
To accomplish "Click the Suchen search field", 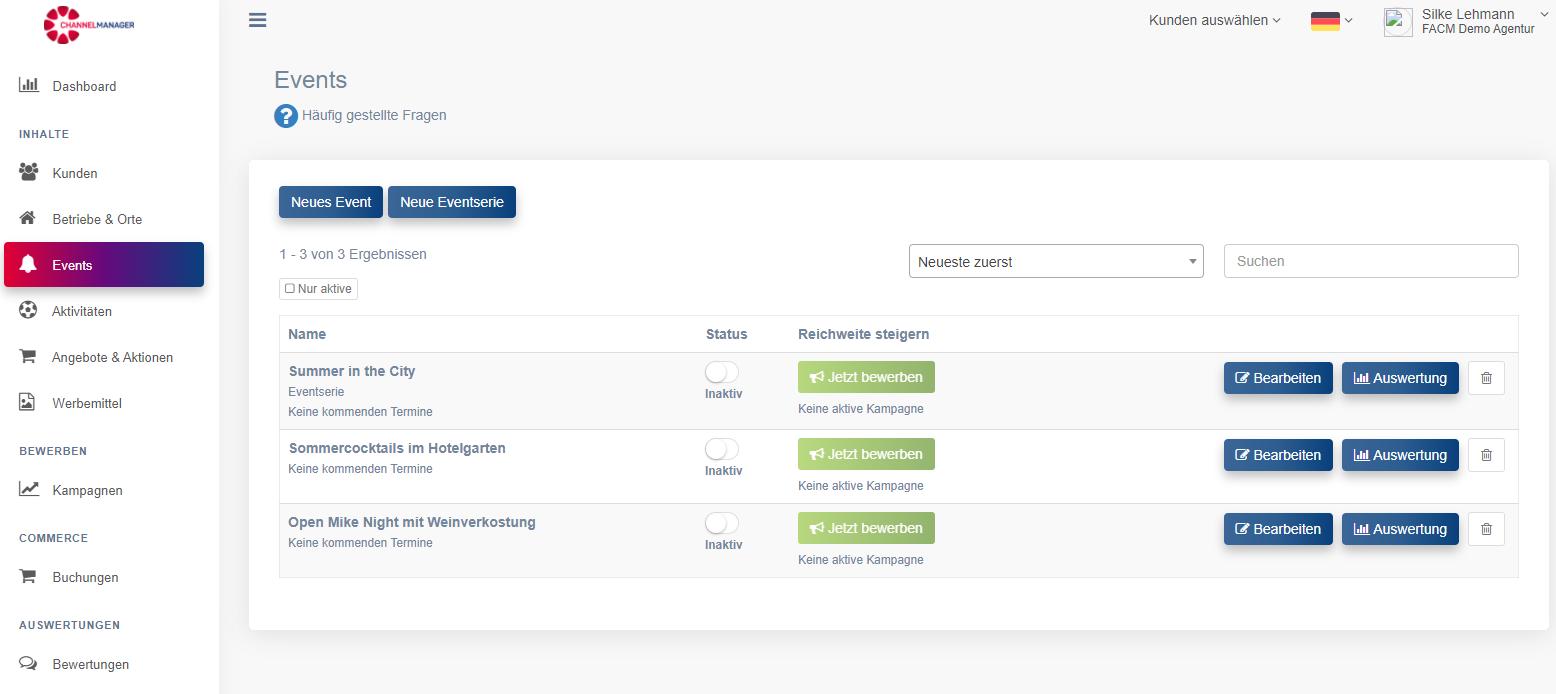I will 1370,261.
